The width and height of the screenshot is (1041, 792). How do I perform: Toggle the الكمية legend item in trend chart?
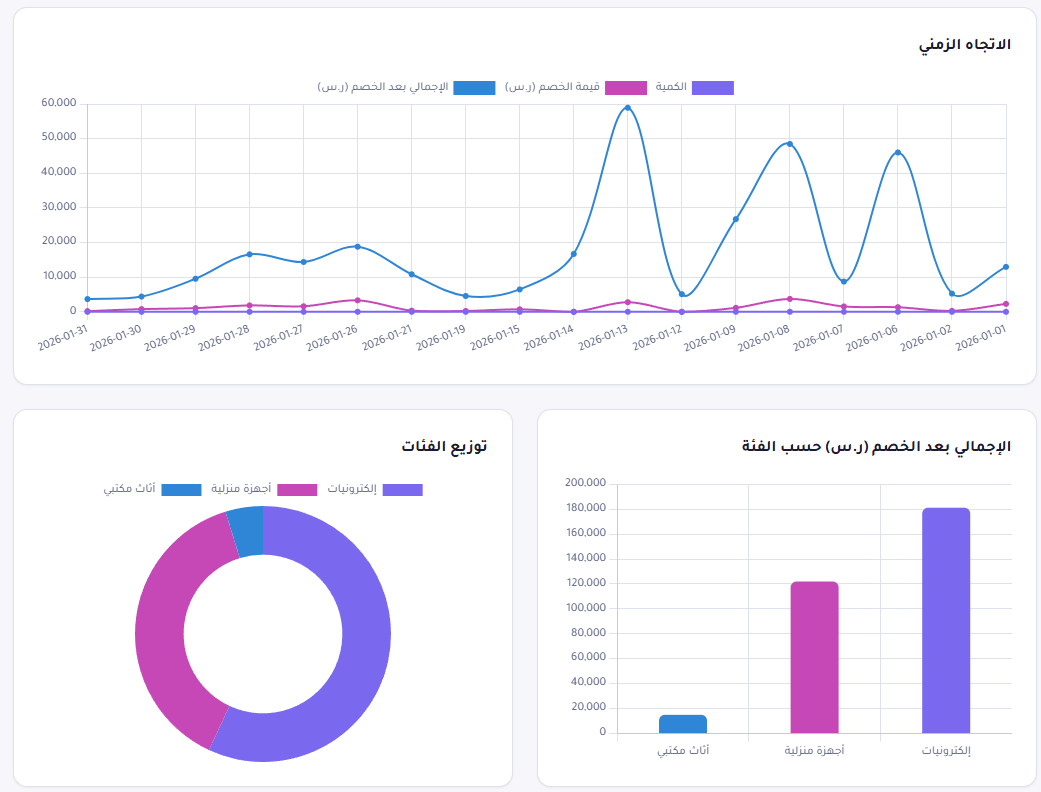point(694,88)
